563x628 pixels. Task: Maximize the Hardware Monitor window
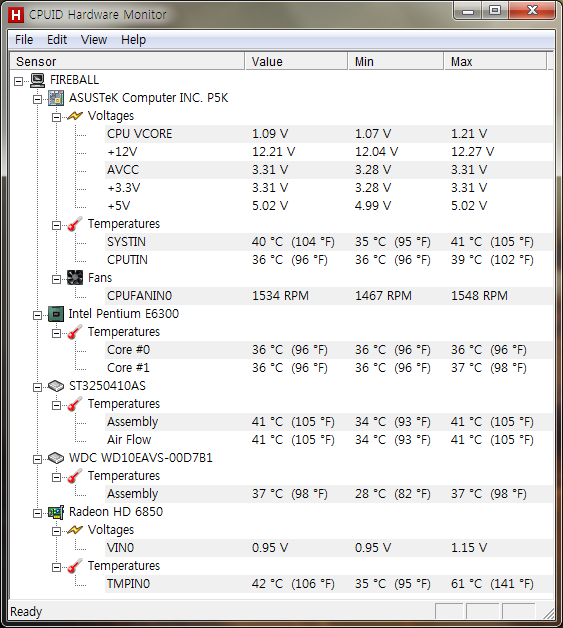[495, 11]
